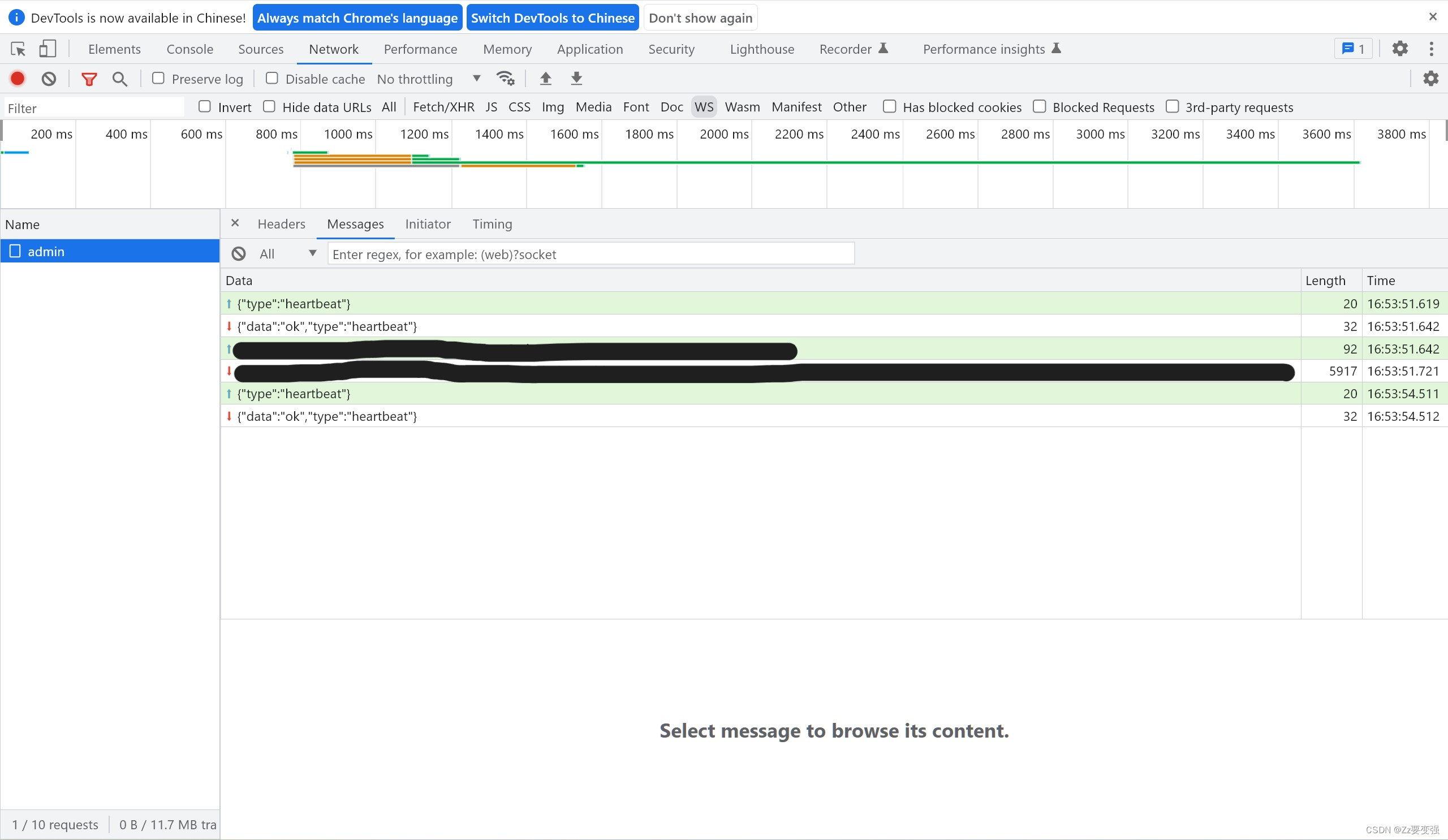Export HAR file
The height and width of the screenshot is (840, 1448).
point(576,78)
